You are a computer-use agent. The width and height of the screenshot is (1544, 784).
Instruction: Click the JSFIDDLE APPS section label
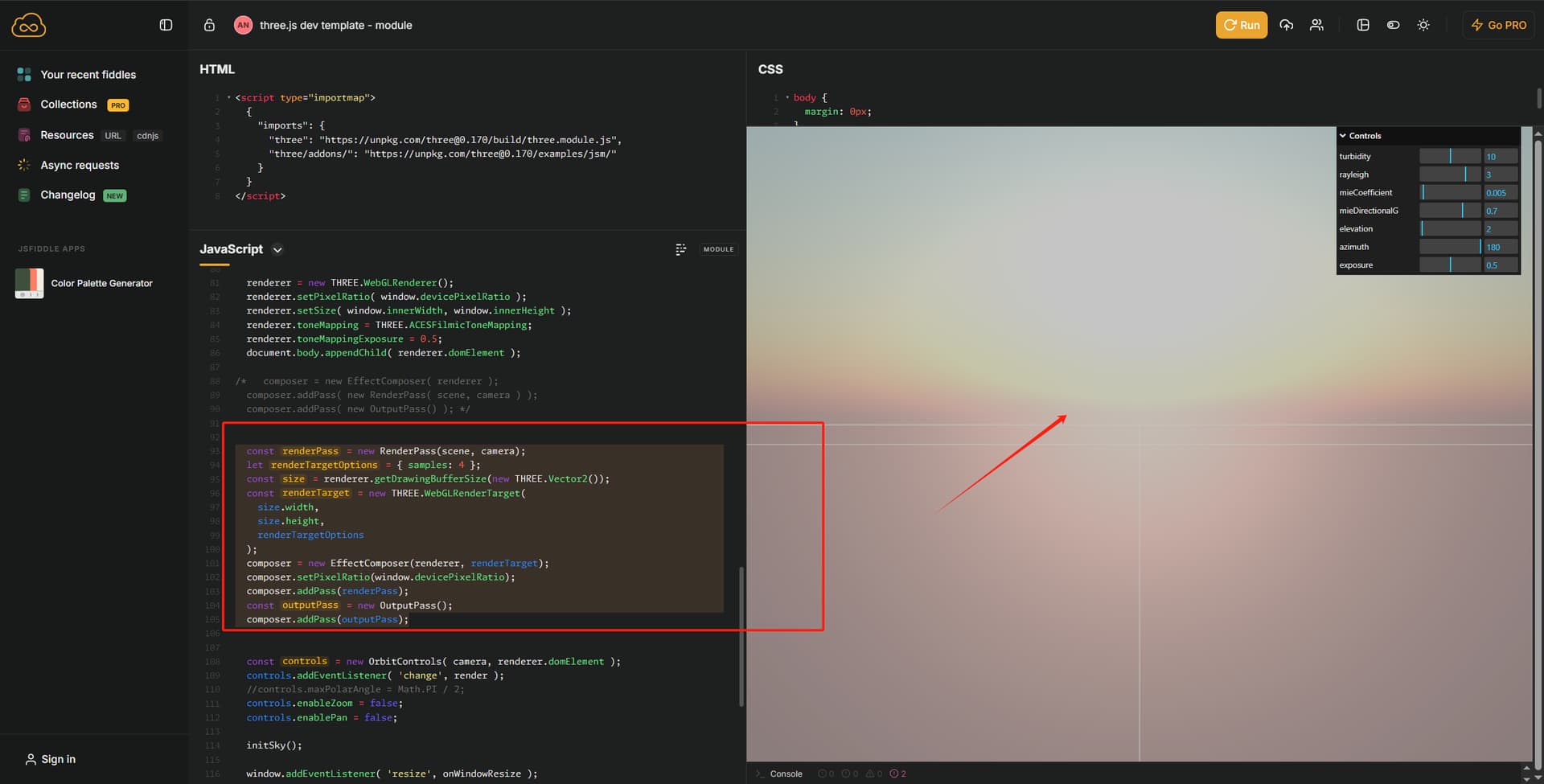[x=51, y=249]
